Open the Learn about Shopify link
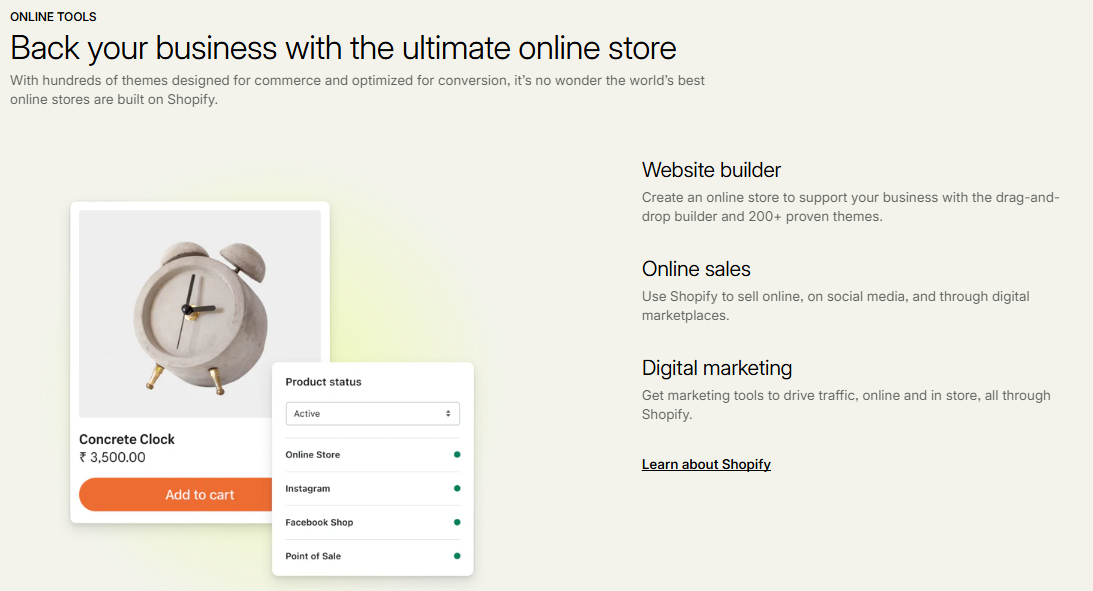Screen dimensions: 1093x591 [x=706, y=464]
